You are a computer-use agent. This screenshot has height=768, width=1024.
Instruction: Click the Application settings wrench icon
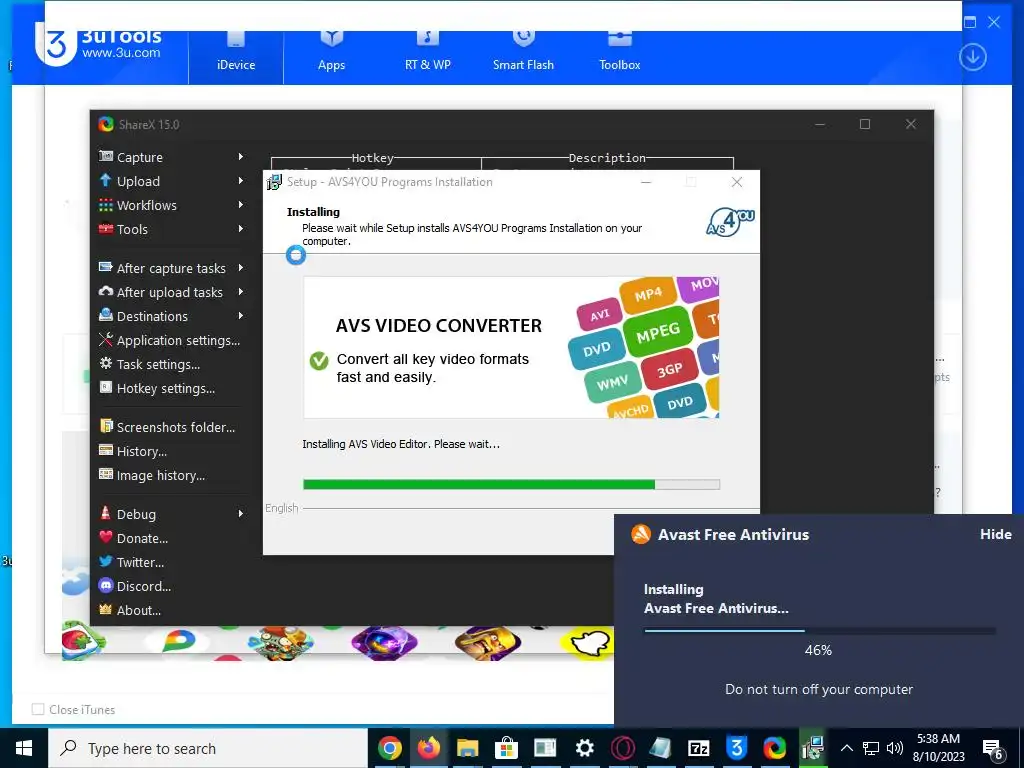click(x=105, y=340)
